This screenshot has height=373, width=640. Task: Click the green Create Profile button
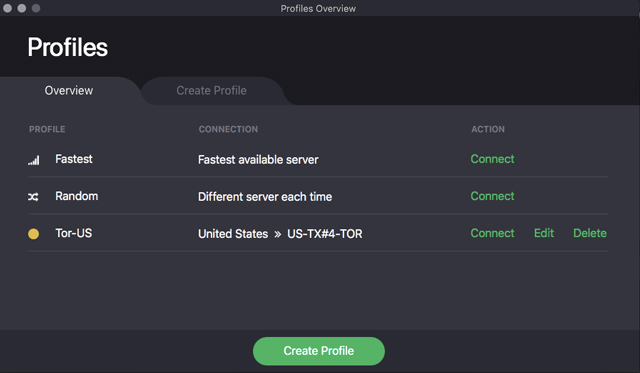[319, 351]
